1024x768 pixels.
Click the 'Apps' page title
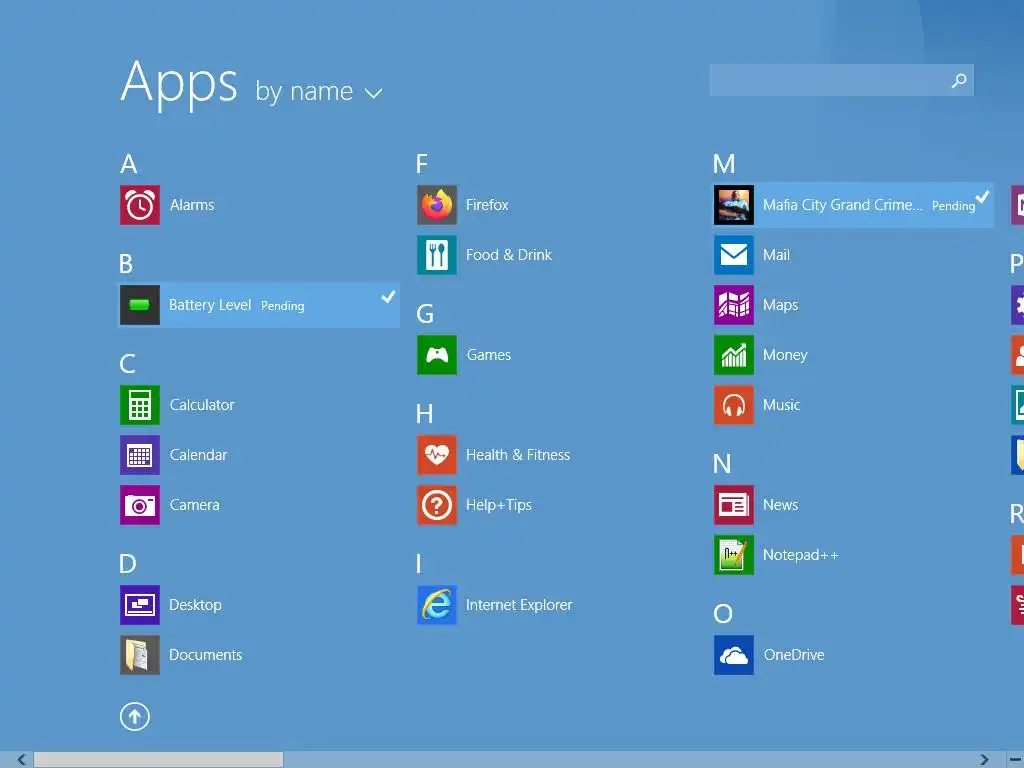click(179, 85)
